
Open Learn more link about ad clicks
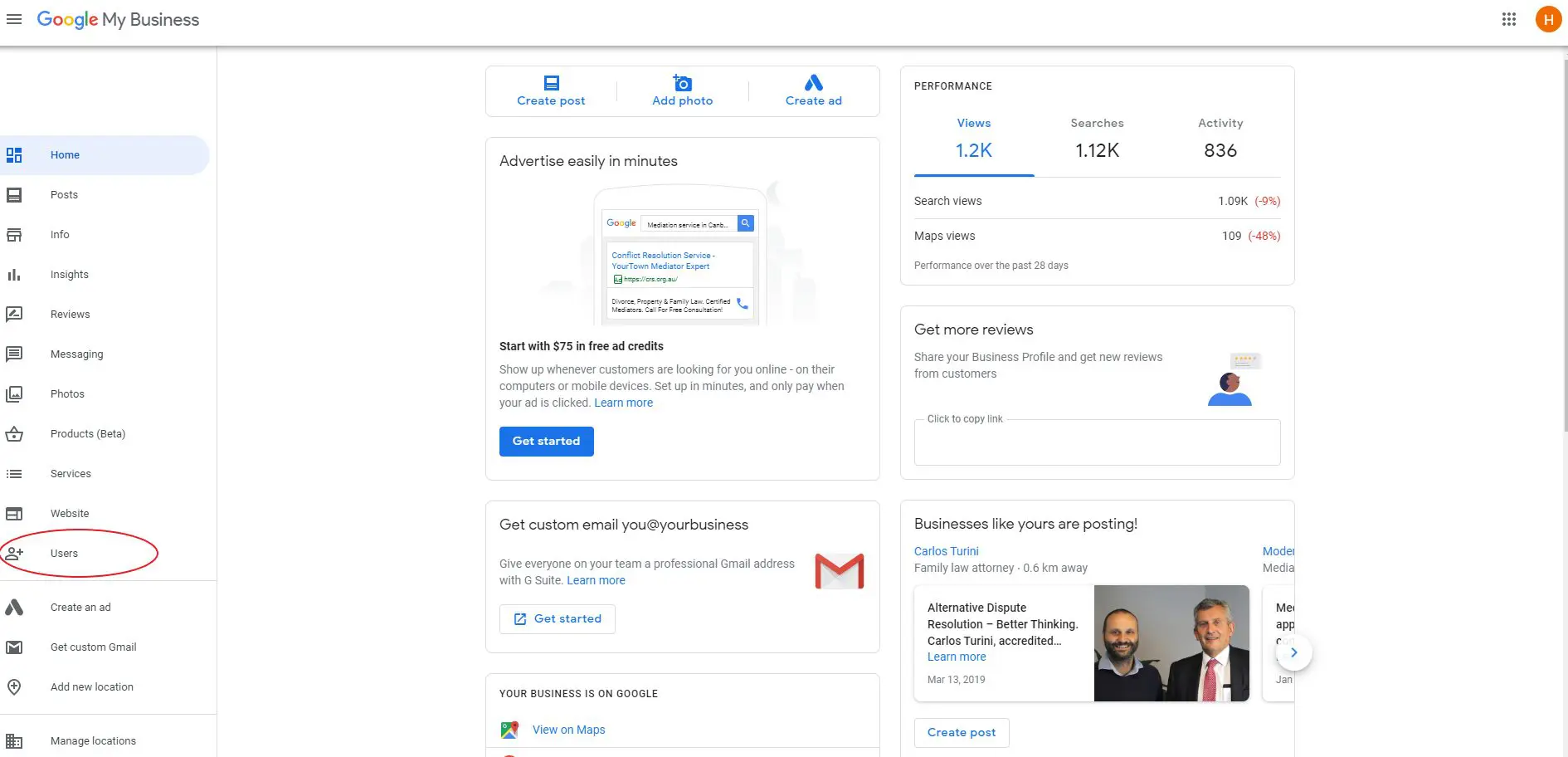click(x=623, y=403)
